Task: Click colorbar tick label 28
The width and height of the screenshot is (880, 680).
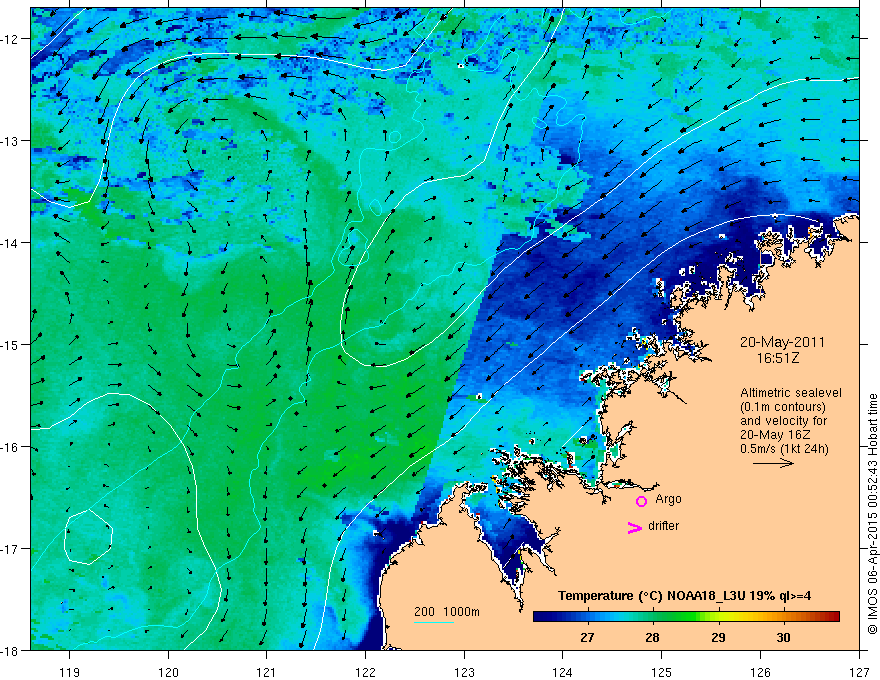Action: pyautogui.click(x=652, y=637)
